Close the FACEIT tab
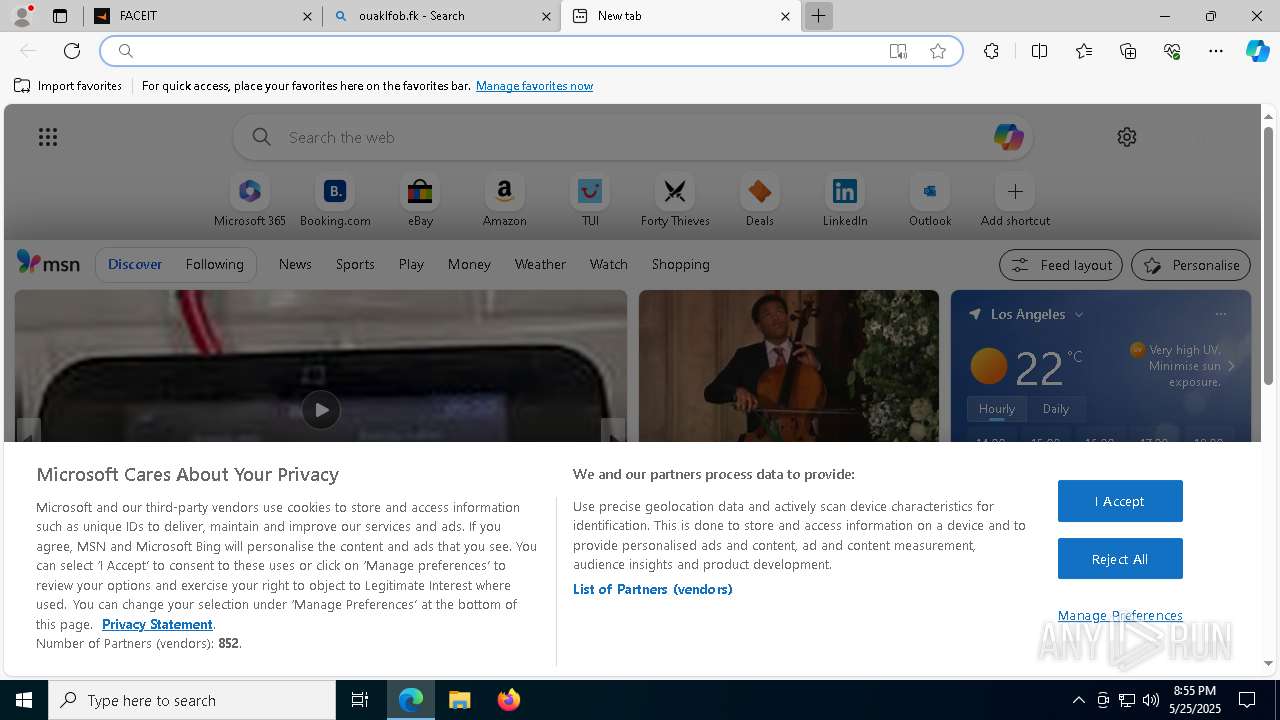1280x720 pixels. [307, 16]
